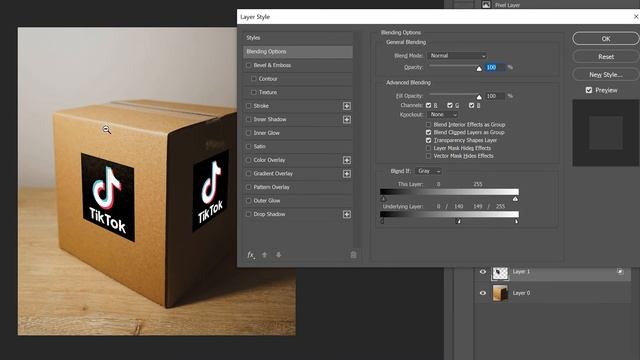Check Layer Mask Hides Effects
Image resolution: width=640 pixels, height=360 pixels.
[428, 148]
